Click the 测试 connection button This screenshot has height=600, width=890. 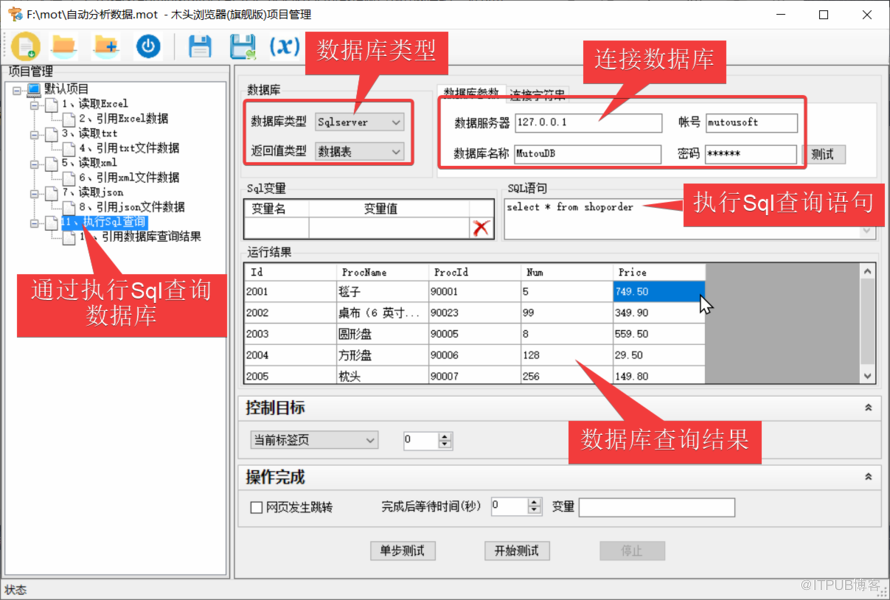point(823,154)
